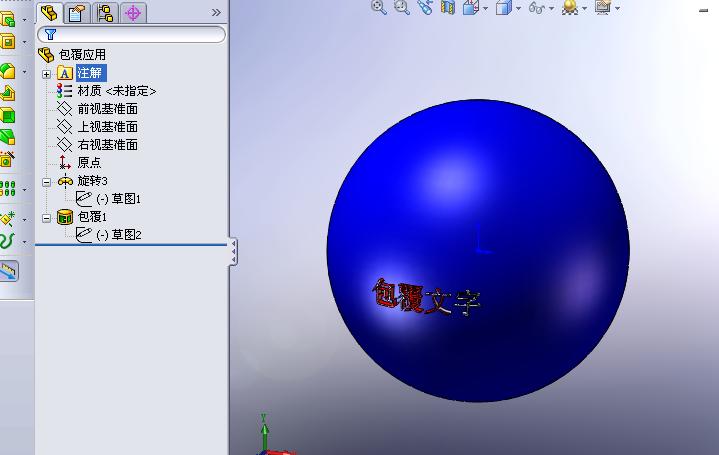The width and height of the screenshot is (719, 455).
Task: Open the Linear Pattern dropdown arrow
Action: [x=24, y=189]
